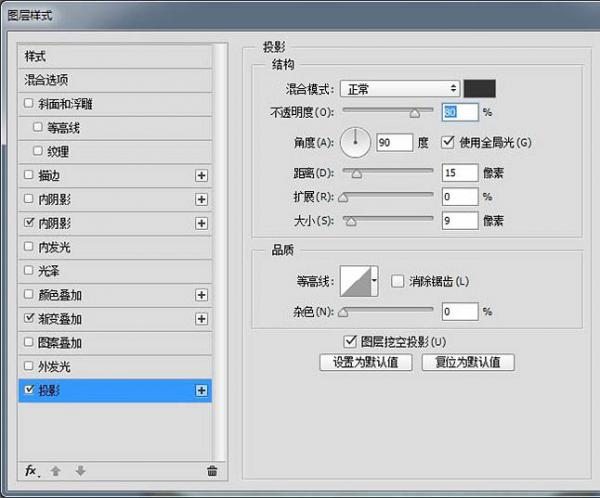The height and width of the screenshot is (498, 600).
Task: Click the 扩展 spread slider handle
Action: tap(343, 198)
